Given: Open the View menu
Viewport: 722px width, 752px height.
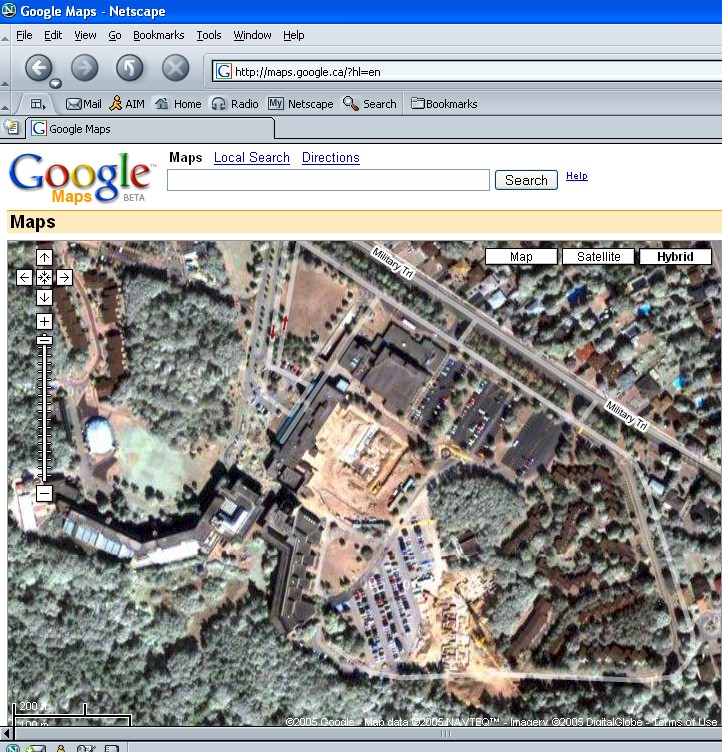Looking at the screenshot, I should pos(85,35).
